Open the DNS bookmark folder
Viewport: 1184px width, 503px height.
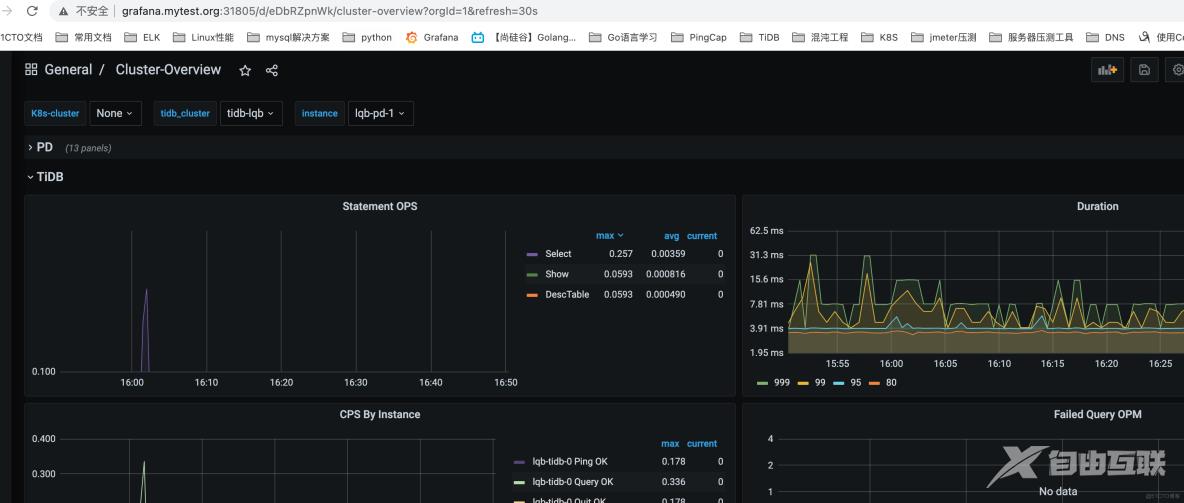(1105, 37)
